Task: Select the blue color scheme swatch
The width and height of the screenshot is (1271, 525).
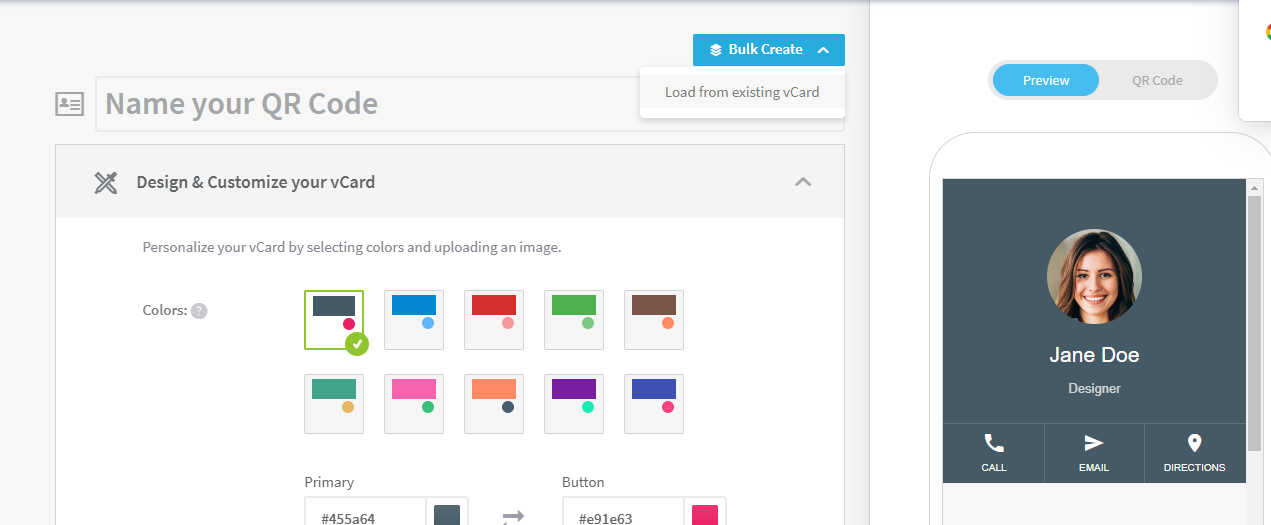Action: 414,320
